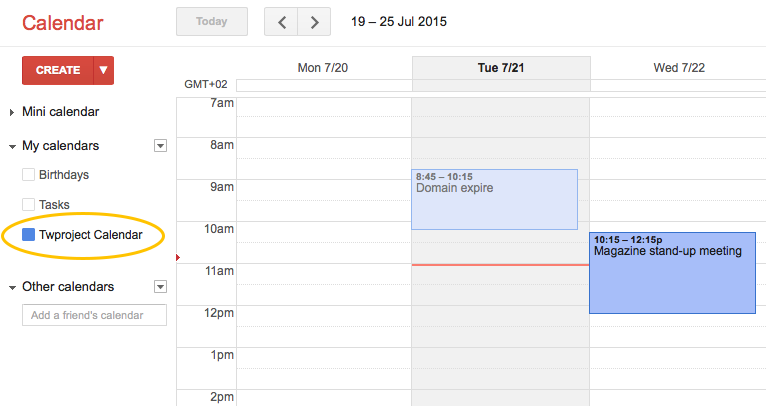Enable the Birthdays calendar checkbox

(28, 174)
